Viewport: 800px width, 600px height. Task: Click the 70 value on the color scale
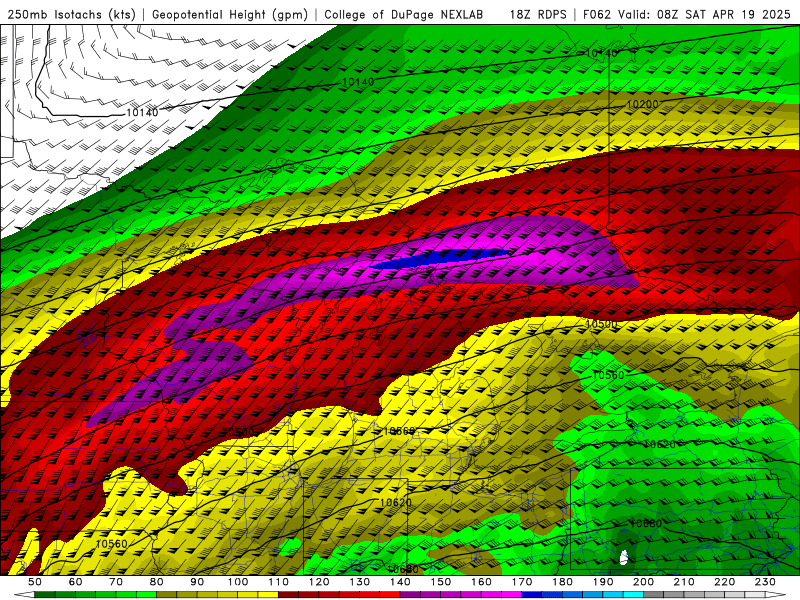pyautogui.click(x=116, y=582)
